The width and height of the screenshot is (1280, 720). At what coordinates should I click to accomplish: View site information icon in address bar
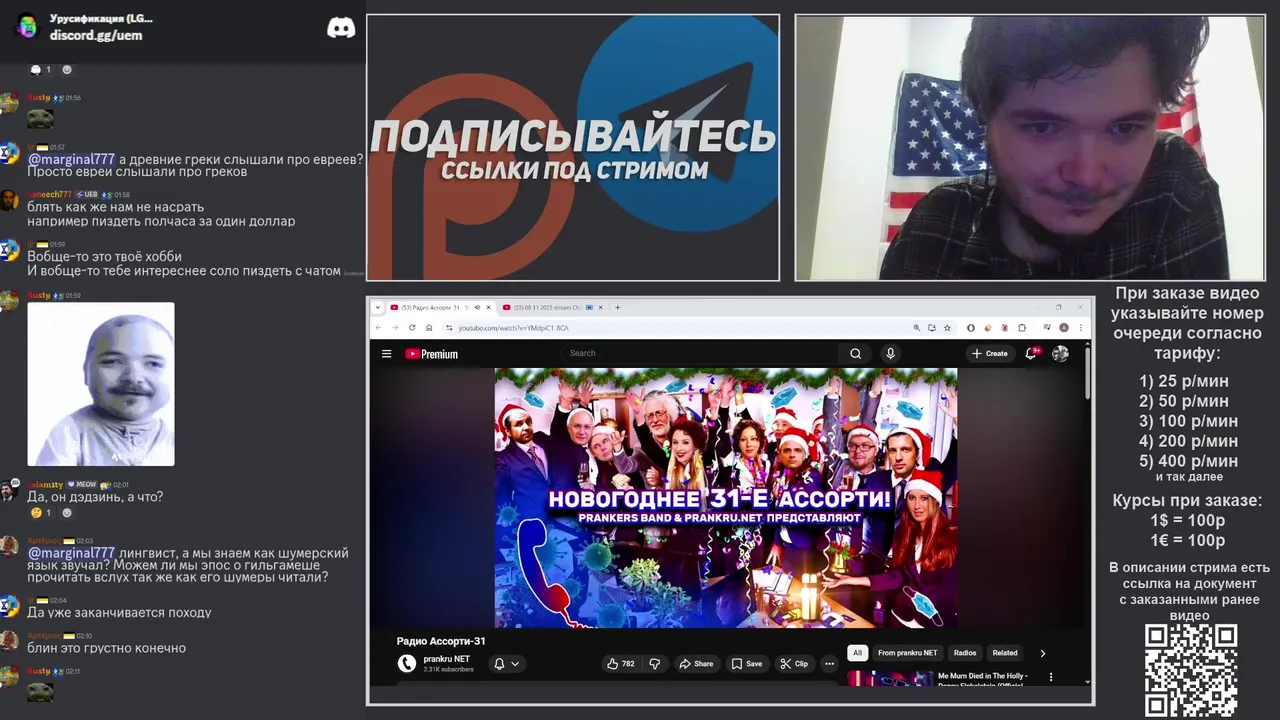449,327
